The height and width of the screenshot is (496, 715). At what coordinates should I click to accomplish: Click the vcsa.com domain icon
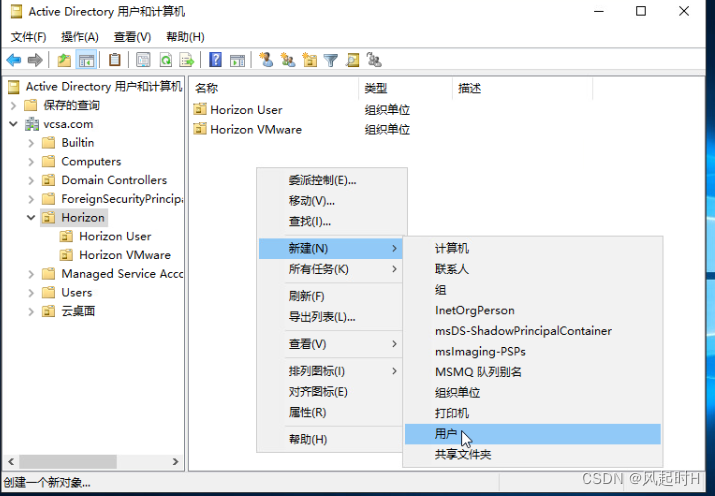32,124
